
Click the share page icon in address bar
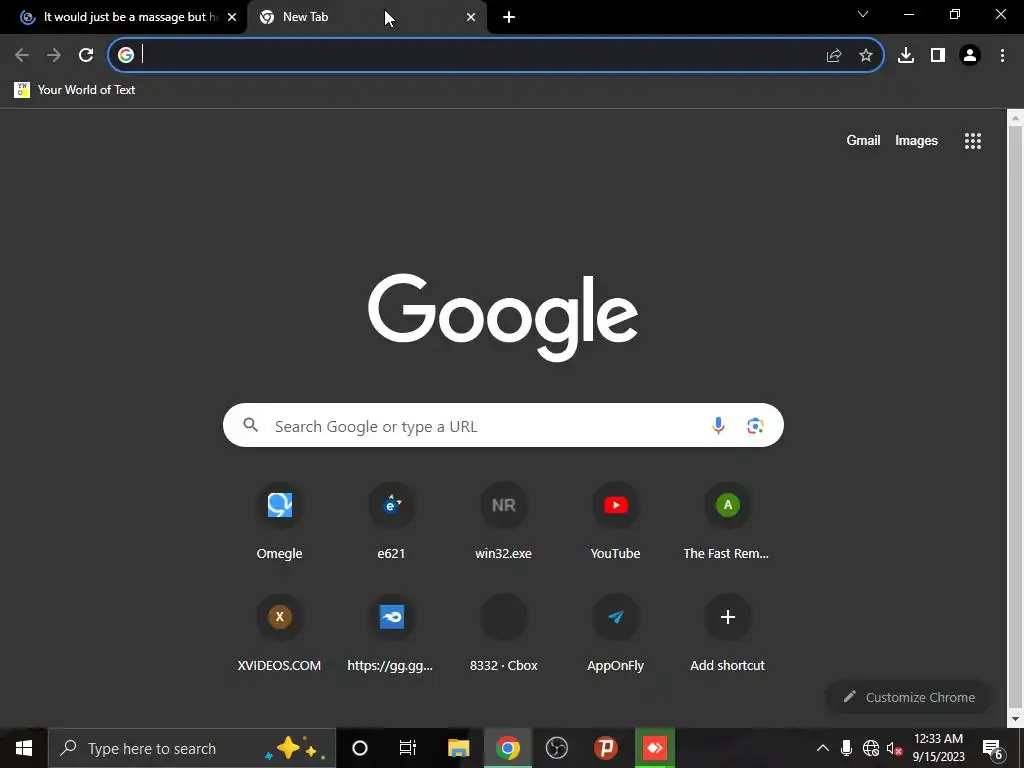pyautogui.click(x=833, y=56)
